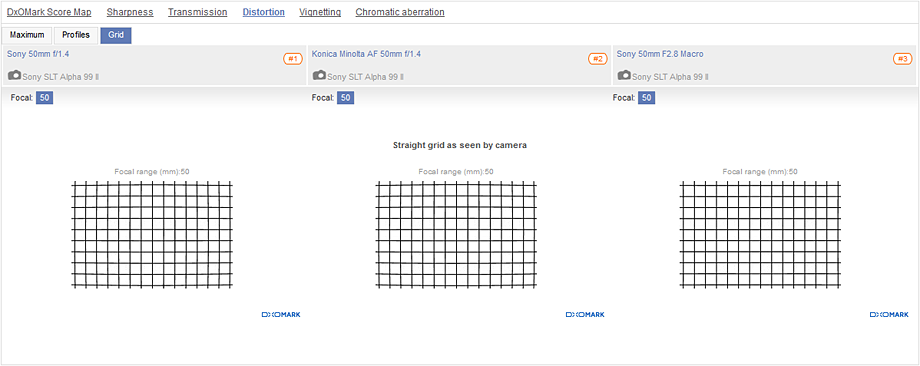Select the orange #2 rank badge
Image resolution: width=920 pixels, height=366 pixels.
point(598,59)
